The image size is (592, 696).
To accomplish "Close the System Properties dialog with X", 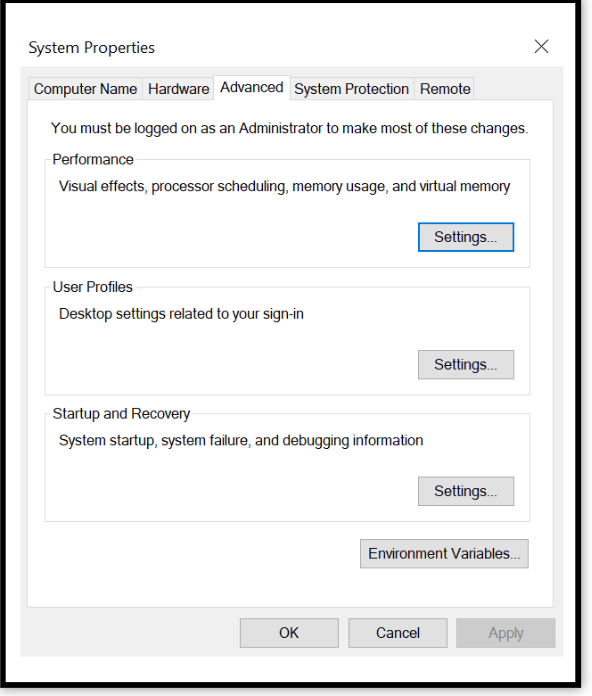I will (x=541, y=46).
